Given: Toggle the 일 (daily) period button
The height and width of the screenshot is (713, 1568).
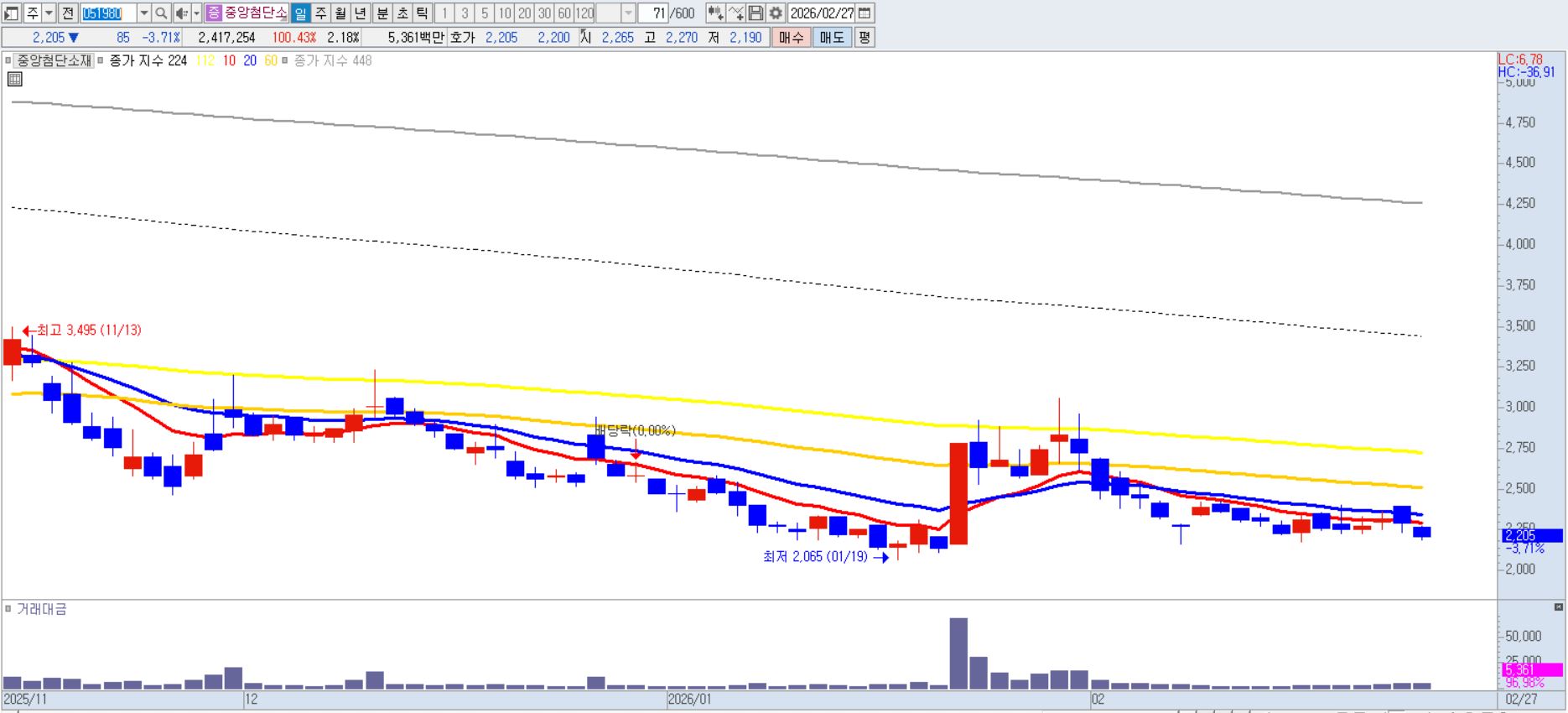Looking at the screenshot, I should pos(300,13).
